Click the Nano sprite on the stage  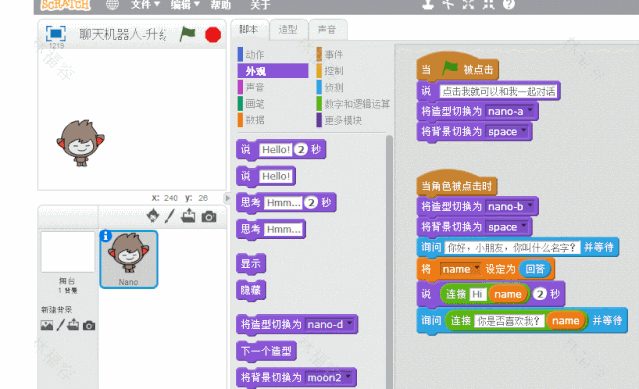tap(81, 143)
